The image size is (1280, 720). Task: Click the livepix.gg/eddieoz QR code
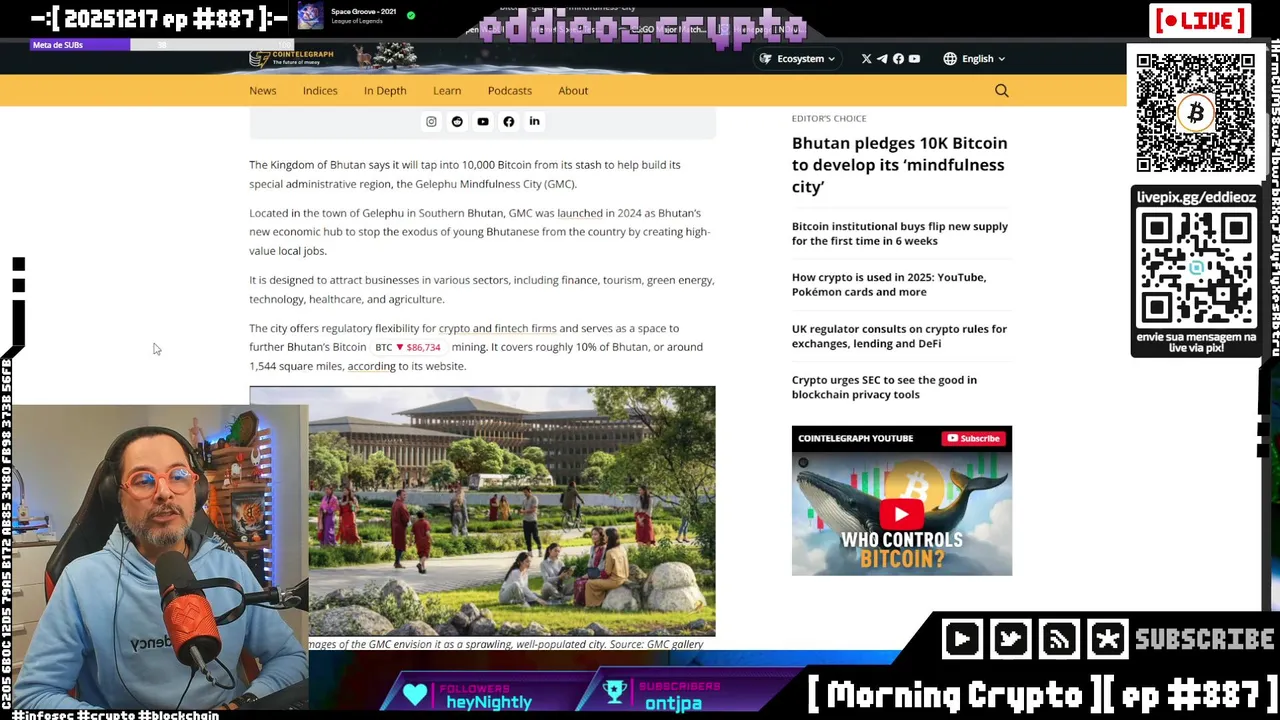(x=1196, y=269)
